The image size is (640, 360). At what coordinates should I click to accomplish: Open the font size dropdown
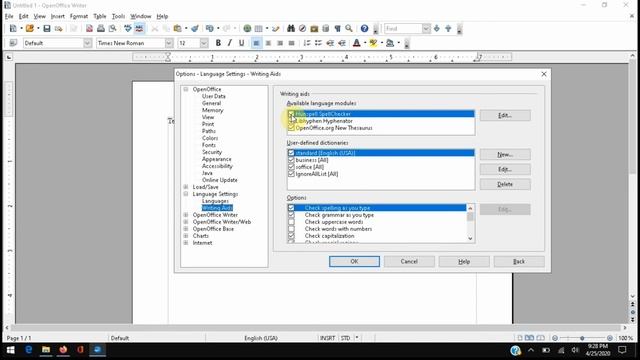[x=204, y=43]
